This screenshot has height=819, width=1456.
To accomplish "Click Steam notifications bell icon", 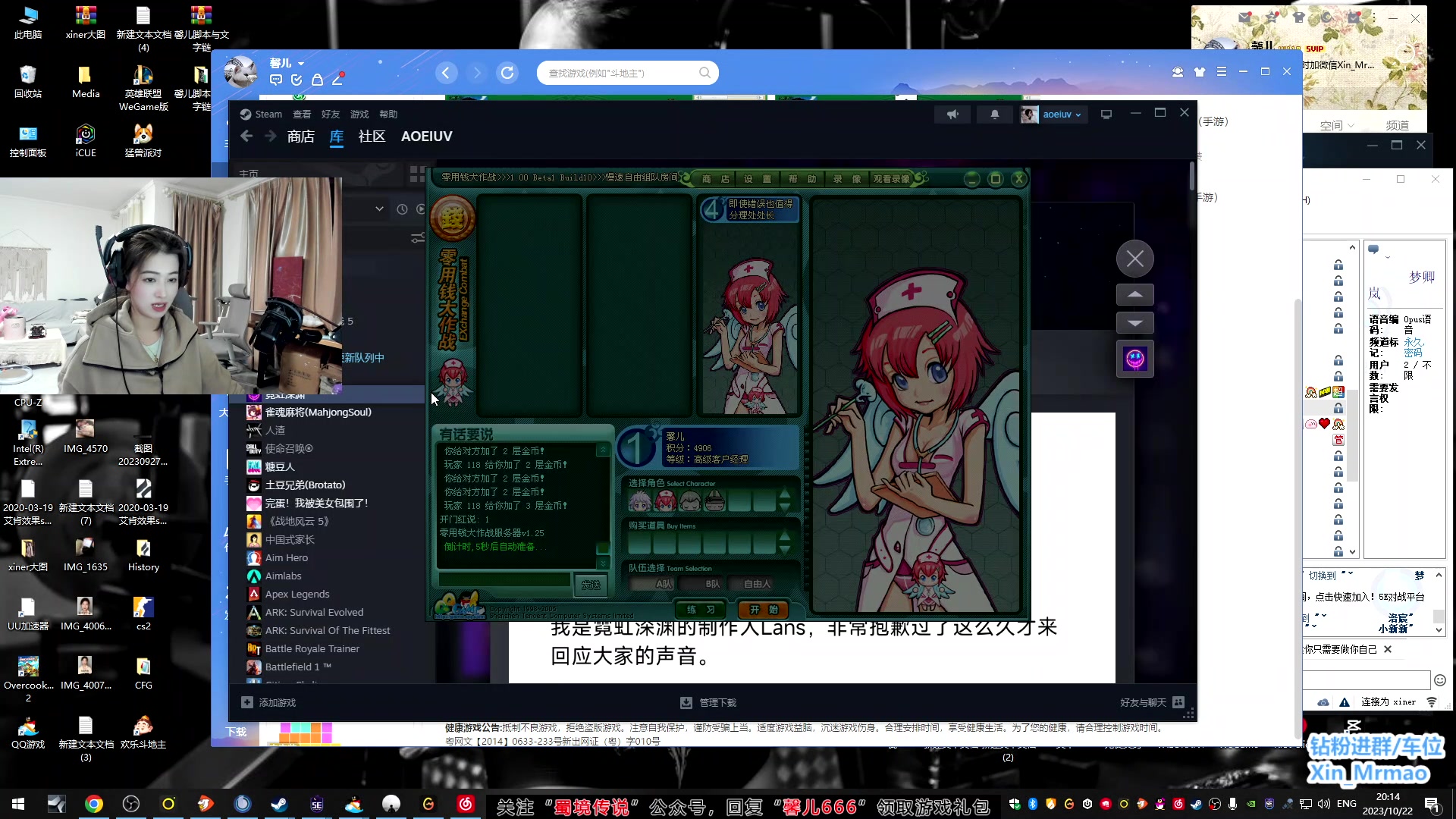I will pyautogui.click(x=995, y=115).
